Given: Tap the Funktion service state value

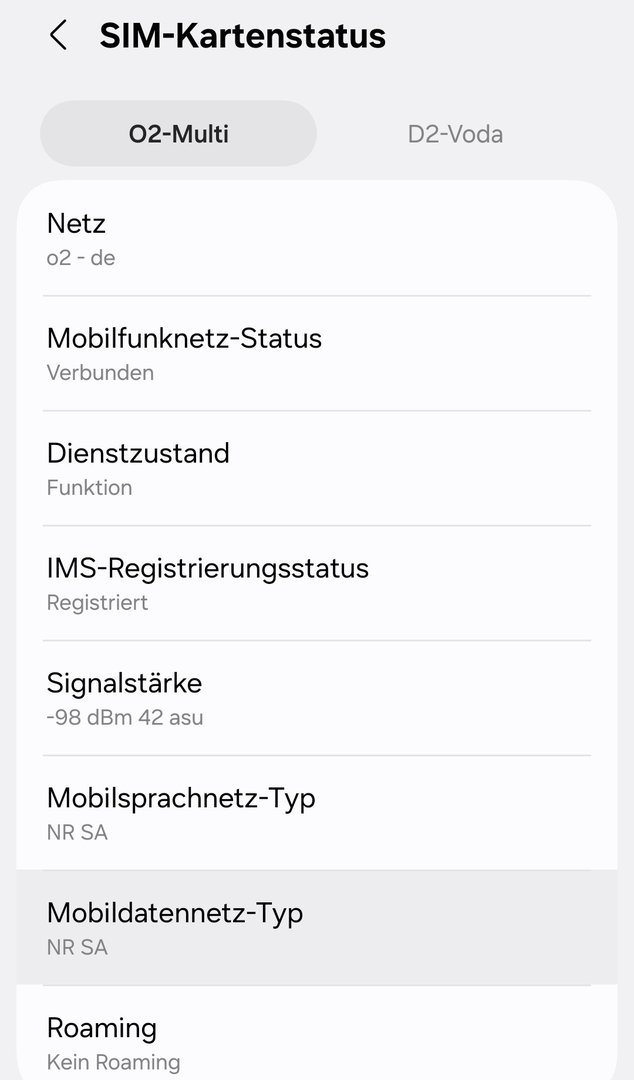Looking at the screenshot, I should coord(89,488).
